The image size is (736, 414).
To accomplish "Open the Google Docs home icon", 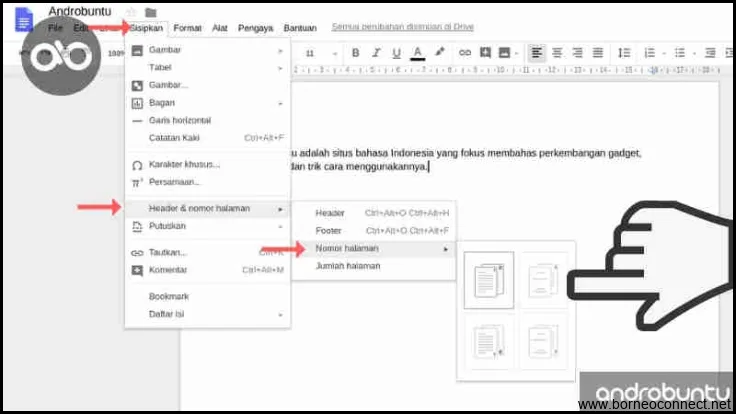I will (x=23, y=20).
